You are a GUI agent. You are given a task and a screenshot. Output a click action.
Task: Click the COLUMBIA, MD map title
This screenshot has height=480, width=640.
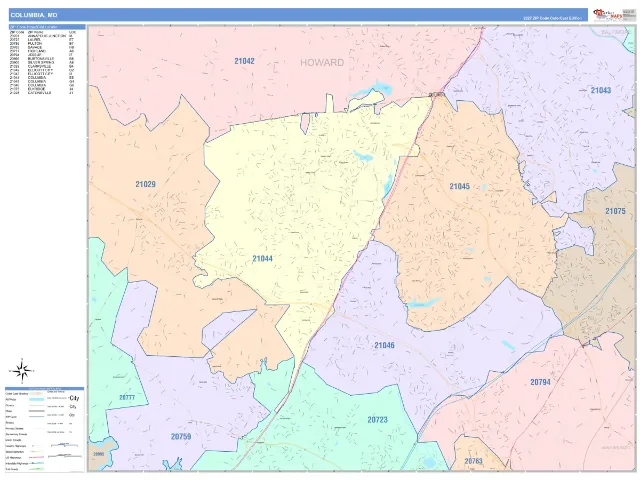(x=34, y=15)
